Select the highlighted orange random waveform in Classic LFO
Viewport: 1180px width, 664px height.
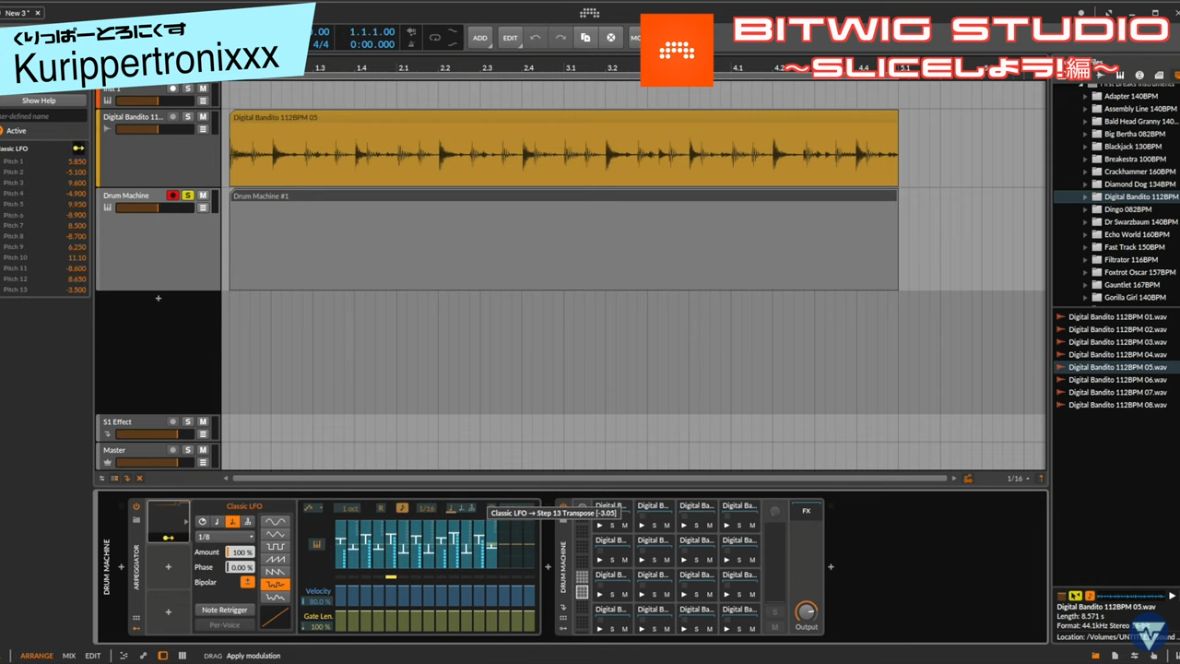point(275,585)
